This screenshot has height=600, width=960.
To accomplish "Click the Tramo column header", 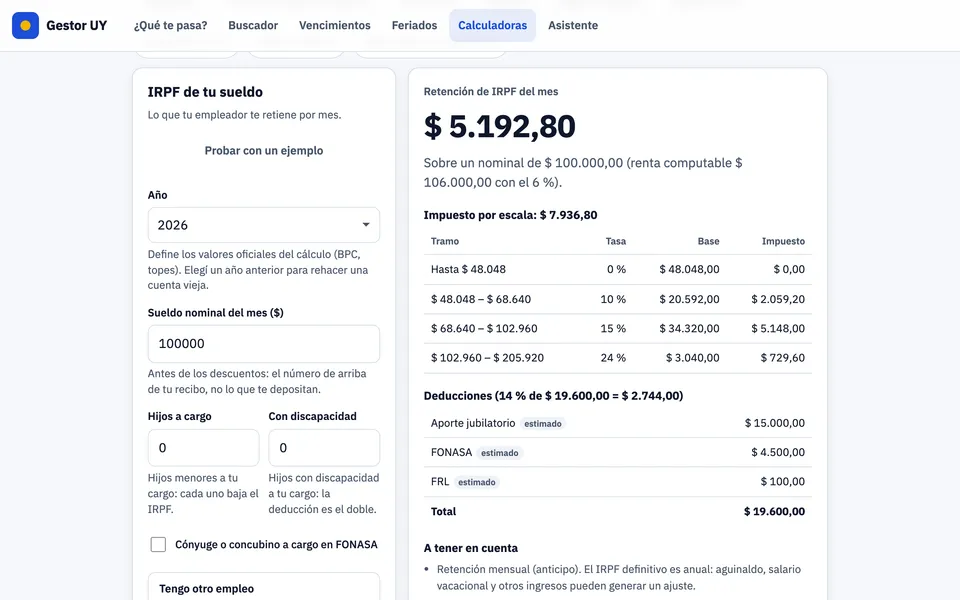I will pyautogui.click(x=445, y=241).
